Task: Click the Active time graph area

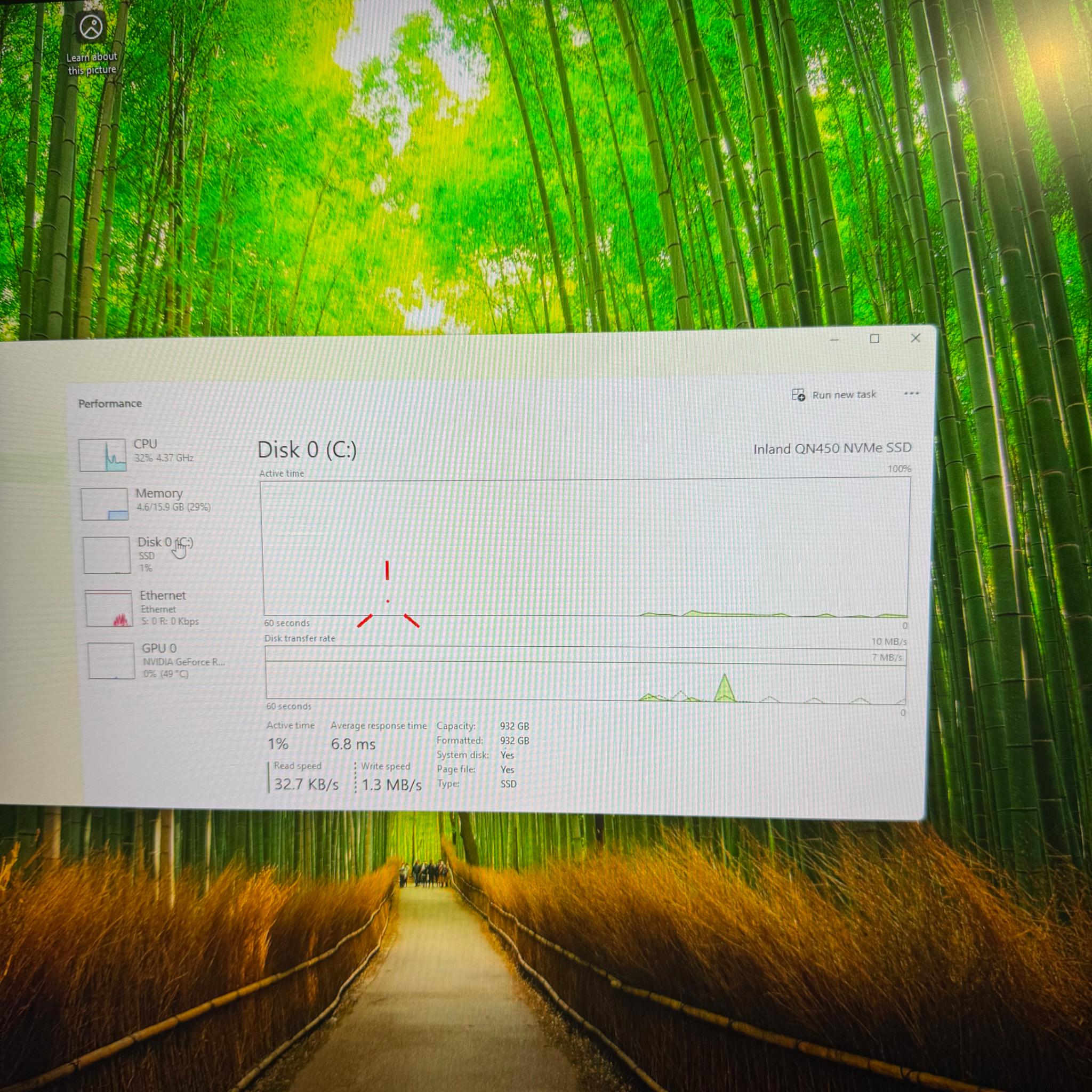Action: [x=585, y=547]
